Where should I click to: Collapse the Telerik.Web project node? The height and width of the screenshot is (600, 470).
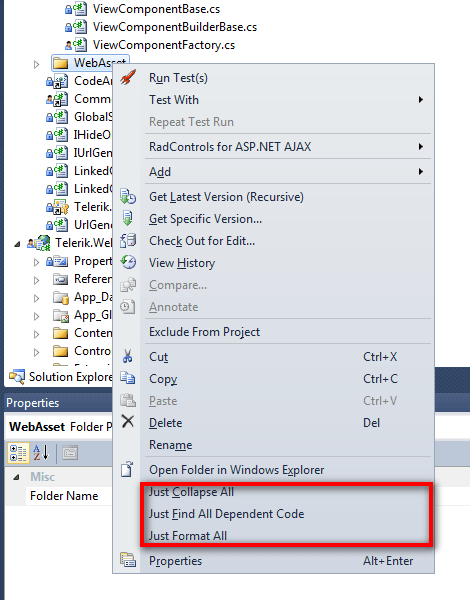(17, 244)
